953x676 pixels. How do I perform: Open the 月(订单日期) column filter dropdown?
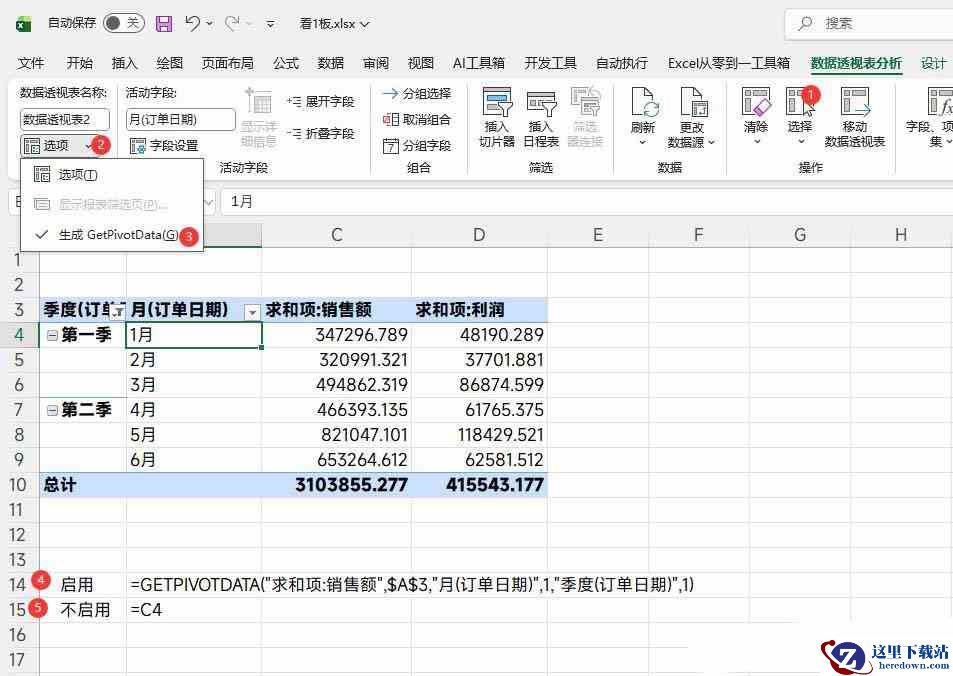[251, 312]
